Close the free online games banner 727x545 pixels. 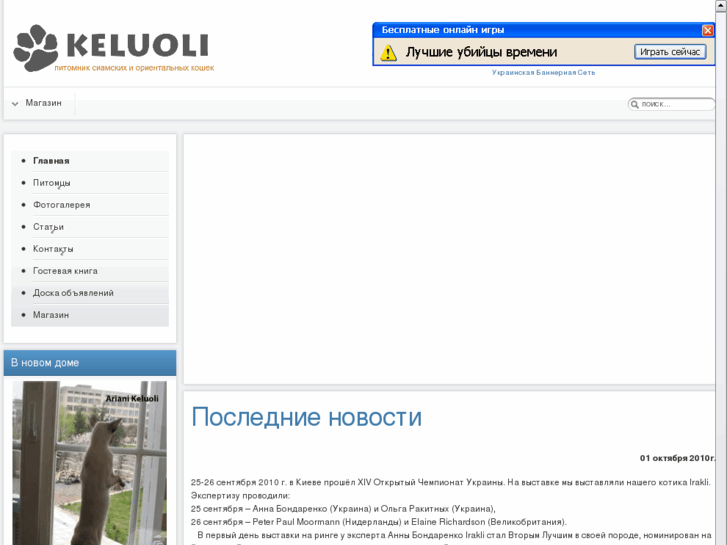pyautogui.click(x=708, y=30)
